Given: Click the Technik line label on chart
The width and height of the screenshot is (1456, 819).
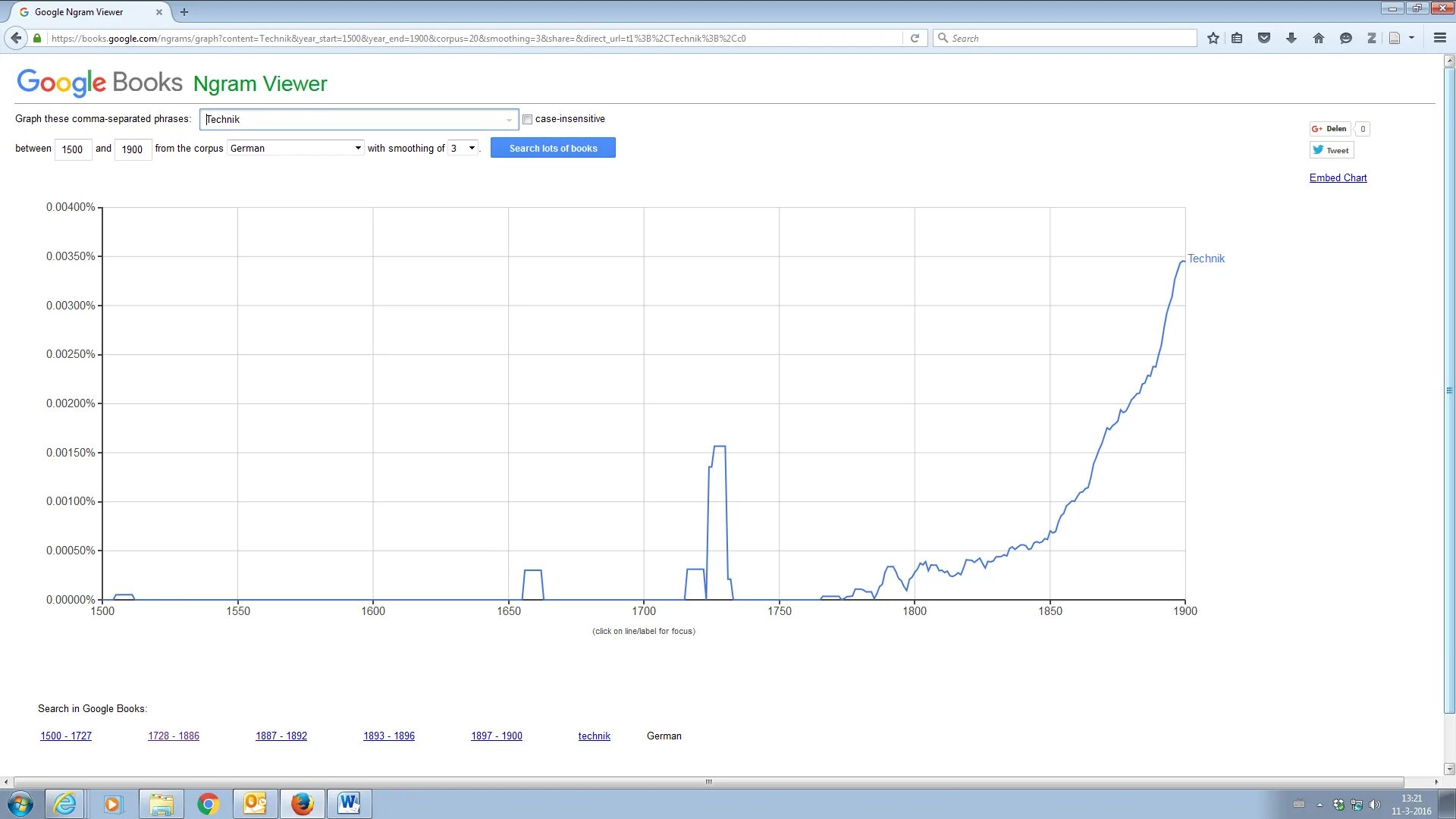Looking at the screenshot, I should coord(1206,258).
